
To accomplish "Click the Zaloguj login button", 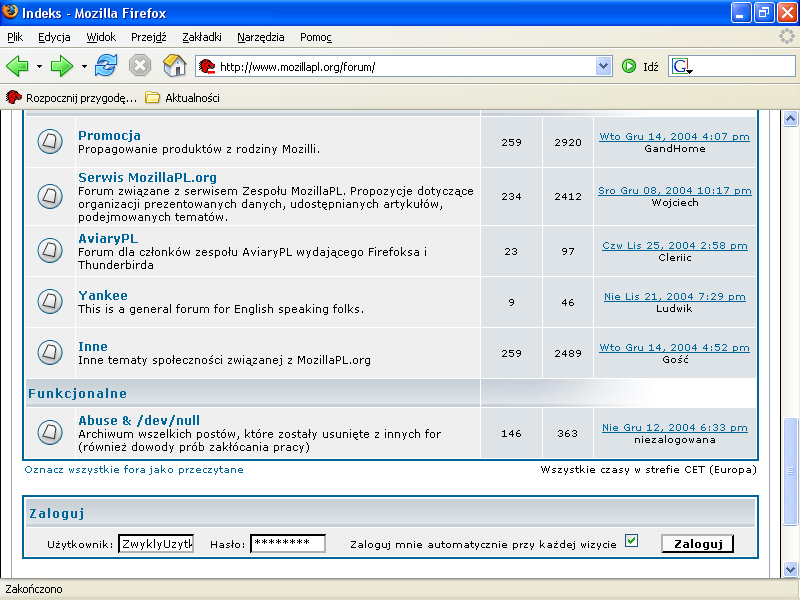I will click(697, 544).
